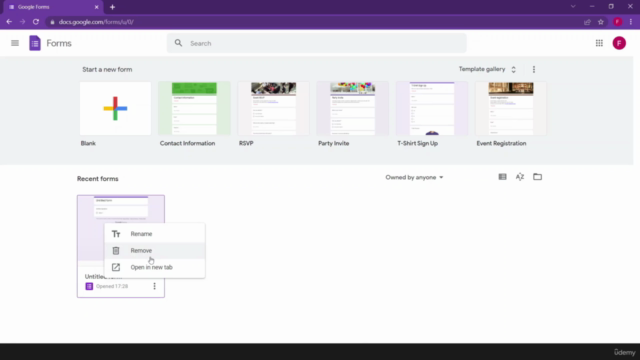Reload the current page
The height and width of the screenshot is (360, 640).
pyautogui.click(x=36, y=22)
